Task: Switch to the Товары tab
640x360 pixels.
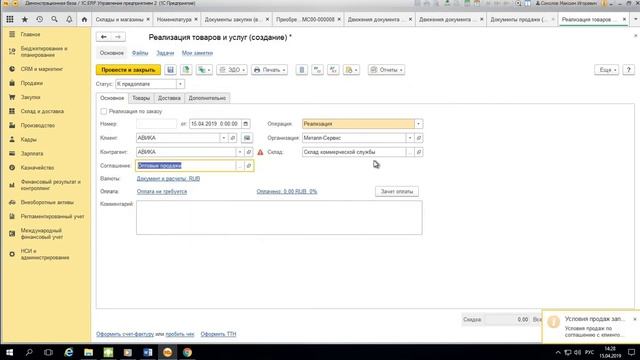Action: tap(141, 98)
